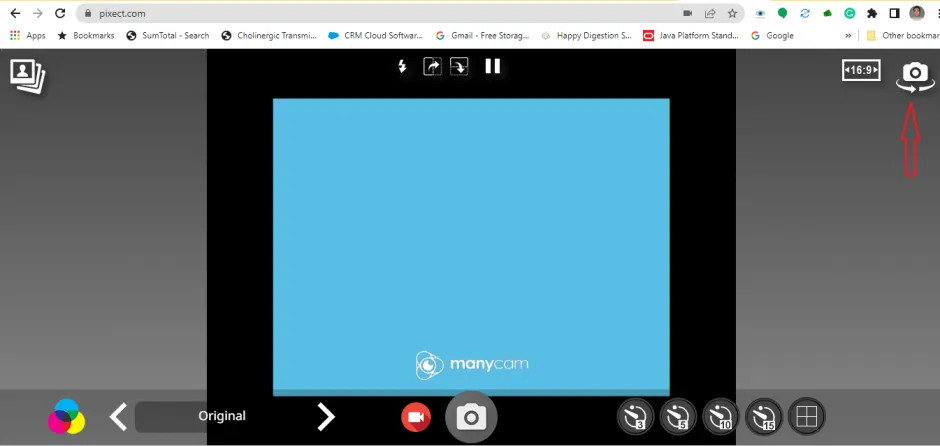The height and width of the screenshot is (446, 940).
Task: Toggle the flash icon
Action: [403, 66]
